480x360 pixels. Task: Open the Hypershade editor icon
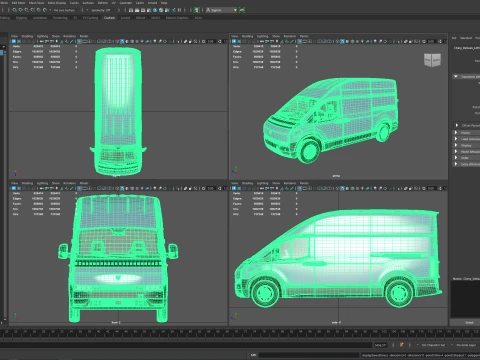(x=155, y=10)
